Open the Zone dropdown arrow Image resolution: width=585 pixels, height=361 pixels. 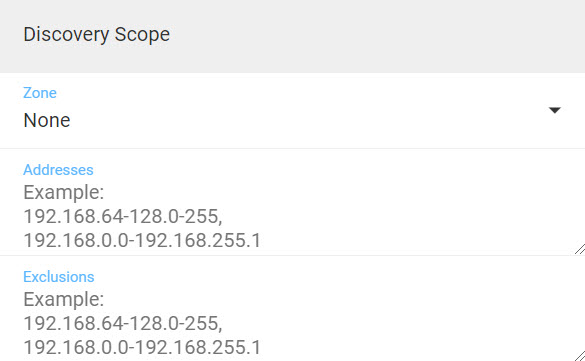pos(555,110)
